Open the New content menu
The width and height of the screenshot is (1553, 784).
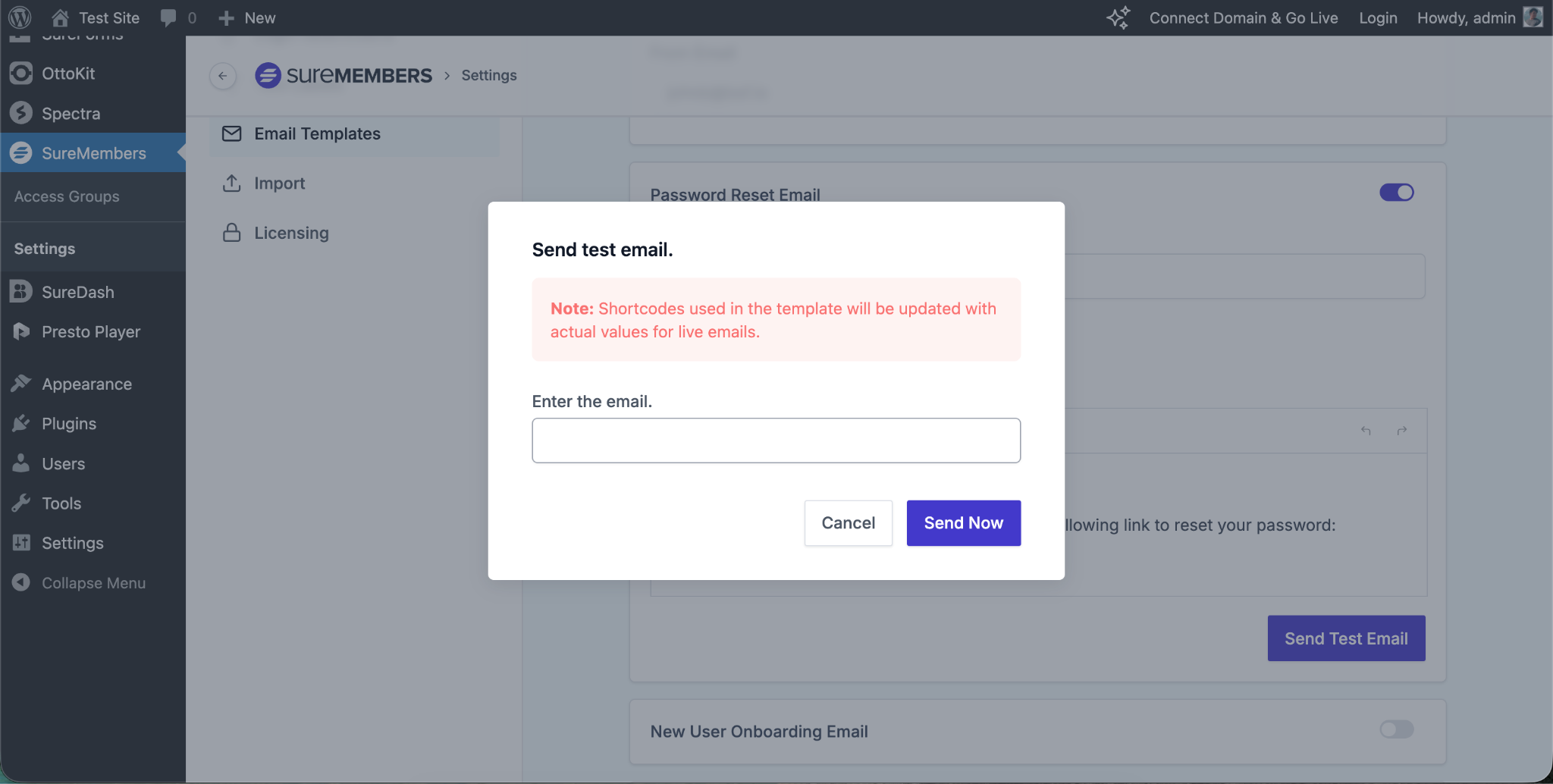[x=247, y=17]
